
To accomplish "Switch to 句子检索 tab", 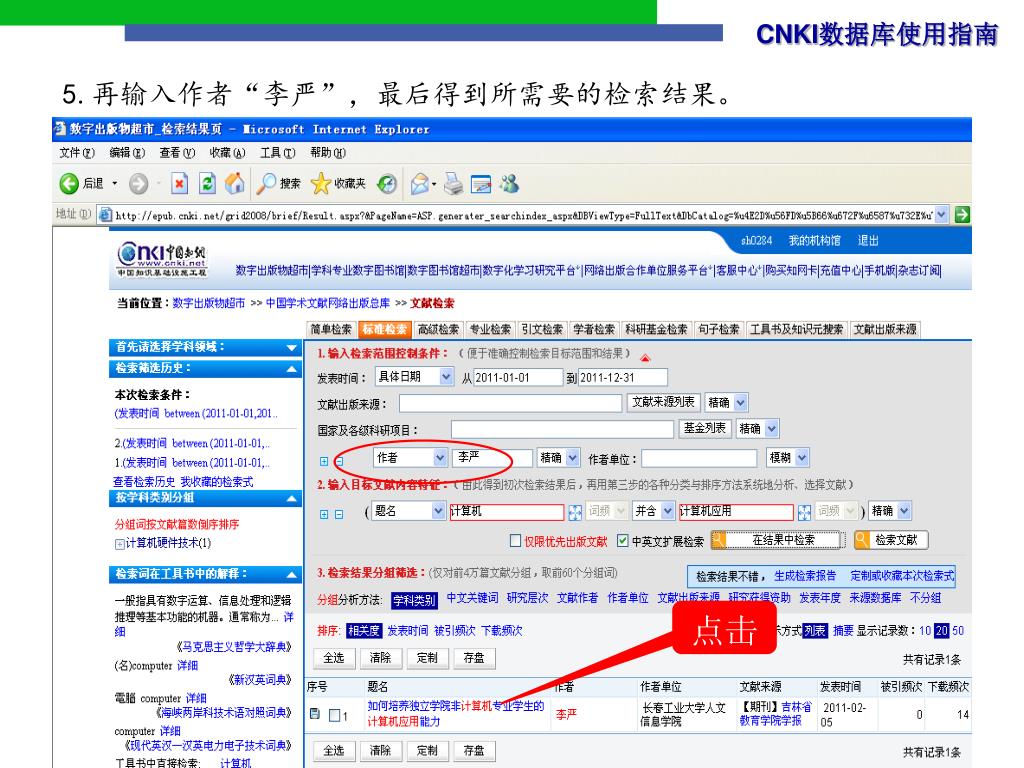I will [718, 329].
